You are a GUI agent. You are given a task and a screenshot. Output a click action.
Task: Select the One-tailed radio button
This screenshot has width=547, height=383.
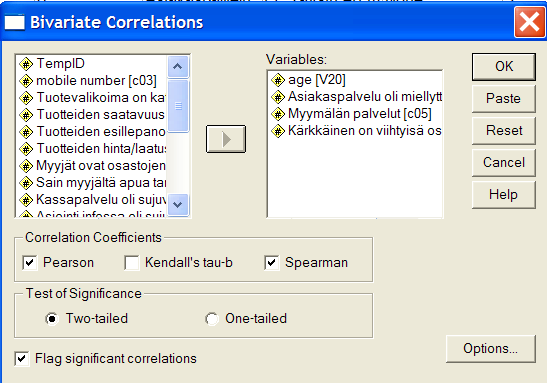pos(212,319)
